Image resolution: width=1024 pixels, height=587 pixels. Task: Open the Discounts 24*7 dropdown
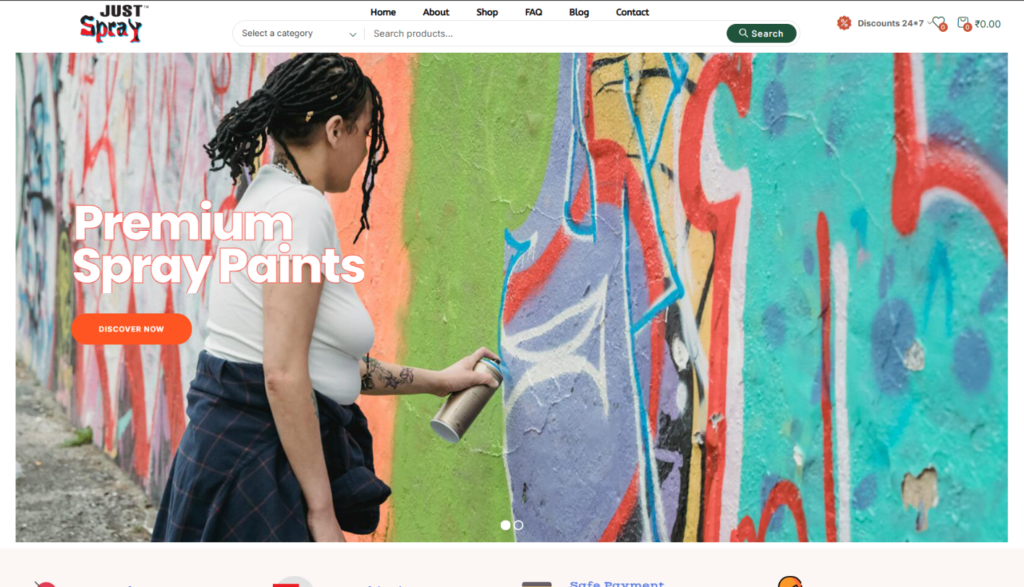click(x=889, y=23)
